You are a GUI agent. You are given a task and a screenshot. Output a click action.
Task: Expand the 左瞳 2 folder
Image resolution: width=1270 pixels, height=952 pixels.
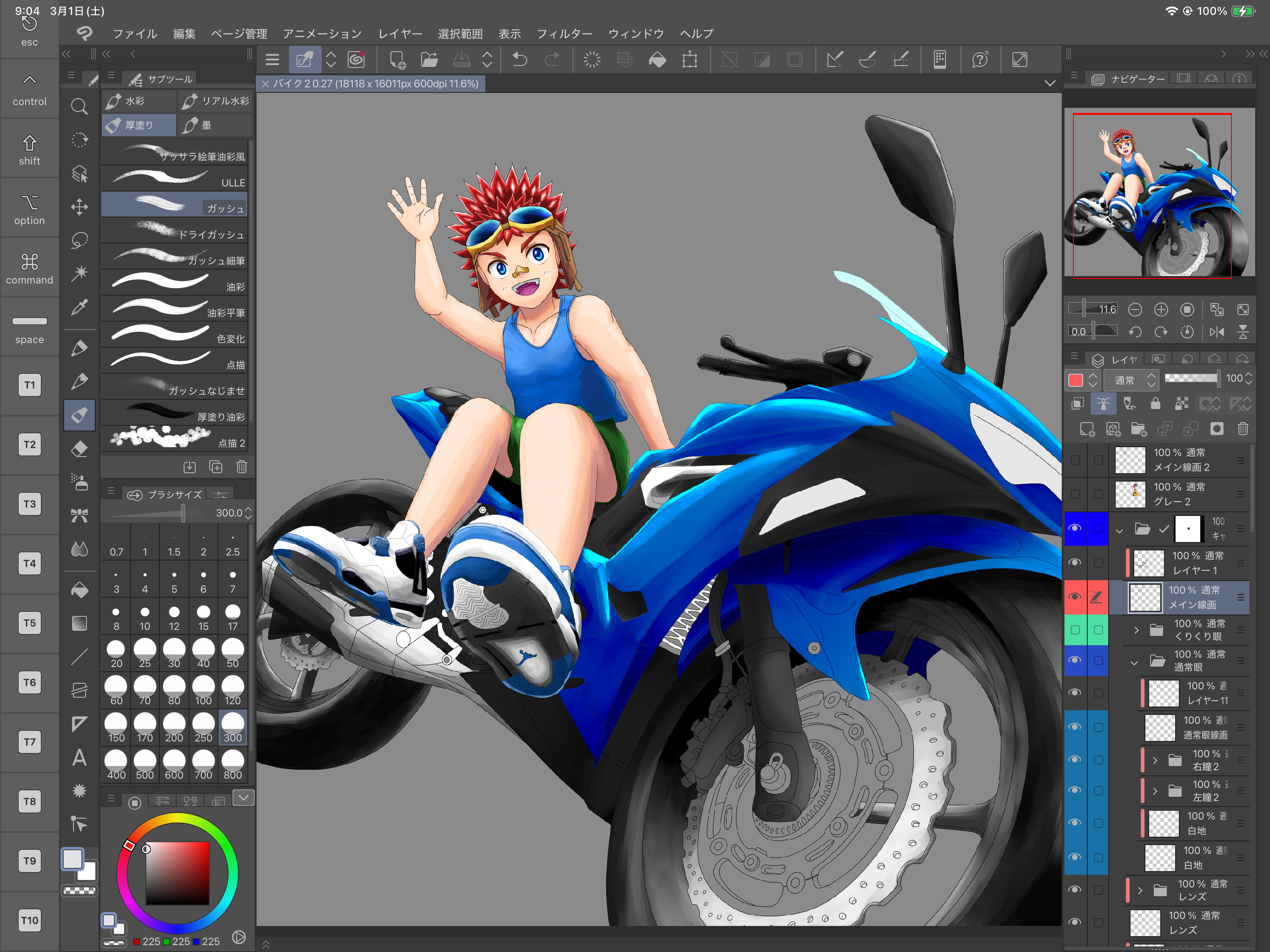1155,791
